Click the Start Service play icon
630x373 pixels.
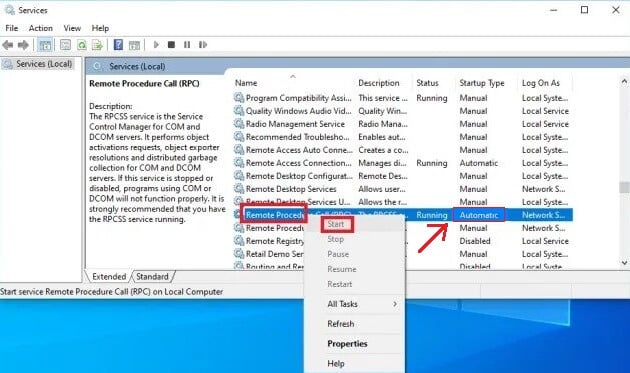[x=156, y=44]
